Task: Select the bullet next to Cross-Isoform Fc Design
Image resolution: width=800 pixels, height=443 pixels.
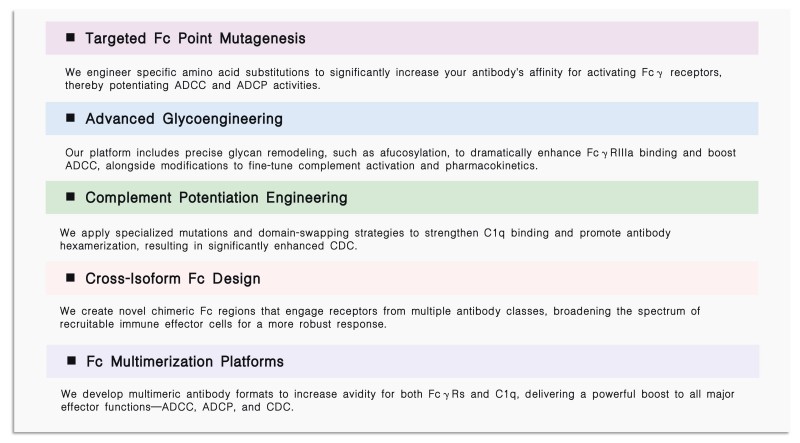Action: (x=70, y=278)
